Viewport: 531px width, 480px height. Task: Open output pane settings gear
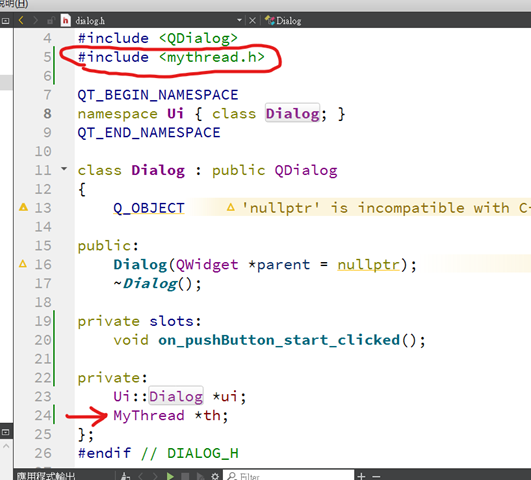tap(215, 476)
